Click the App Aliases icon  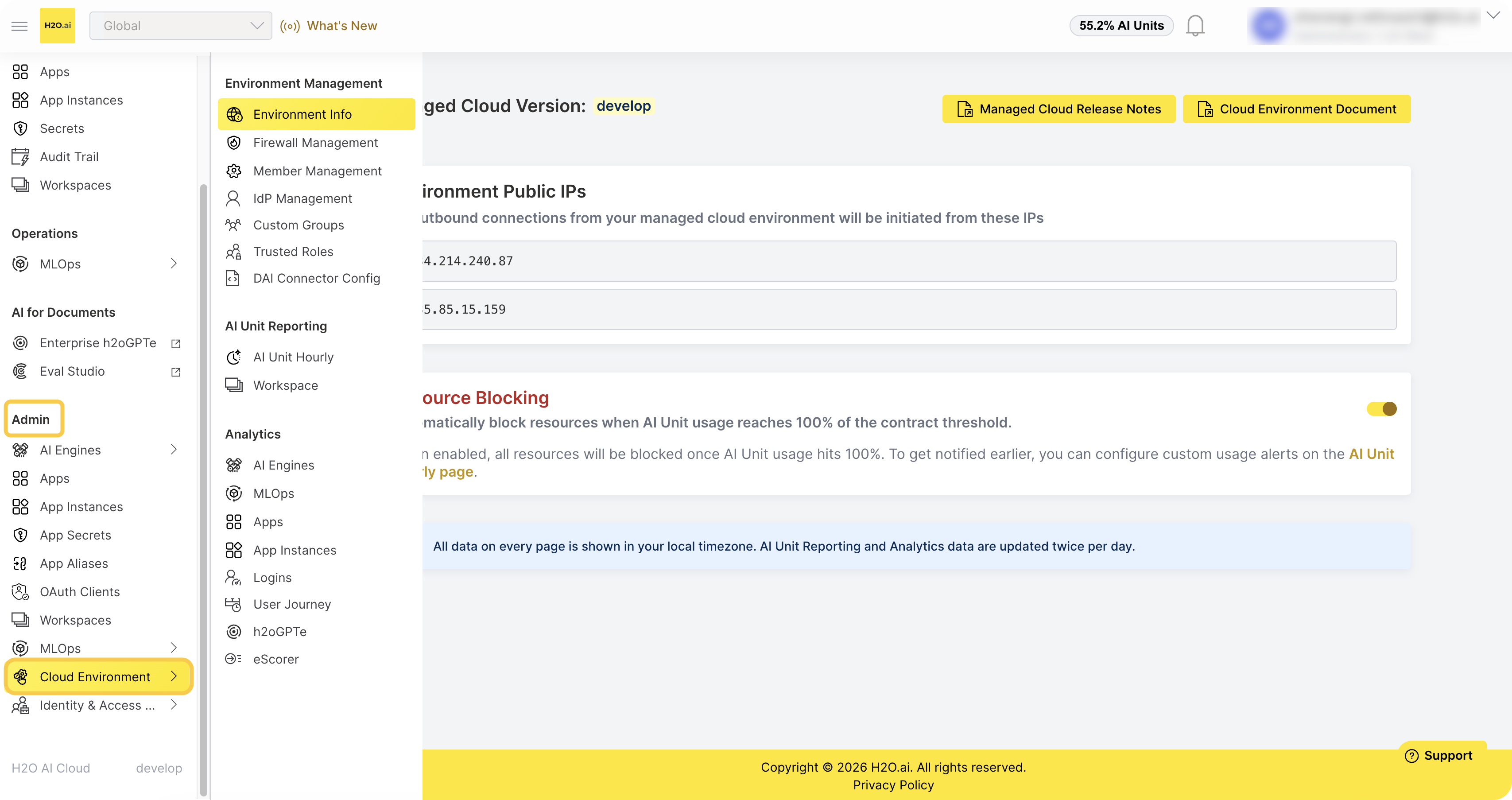pos(20,563)
